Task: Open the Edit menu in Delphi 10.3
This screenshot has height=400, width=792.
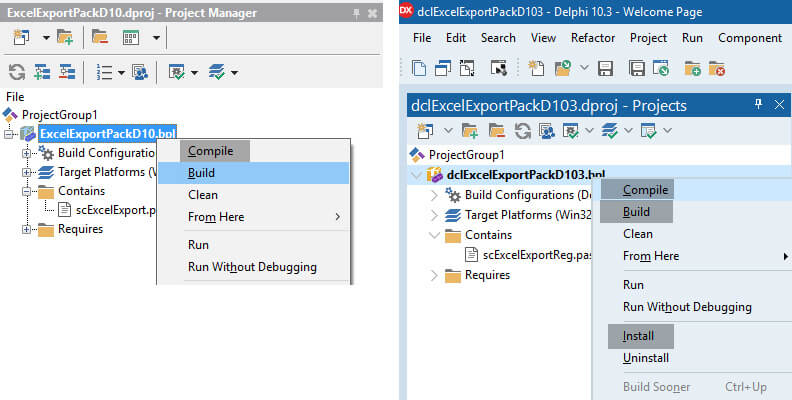Action: click(x=456, y=38)
